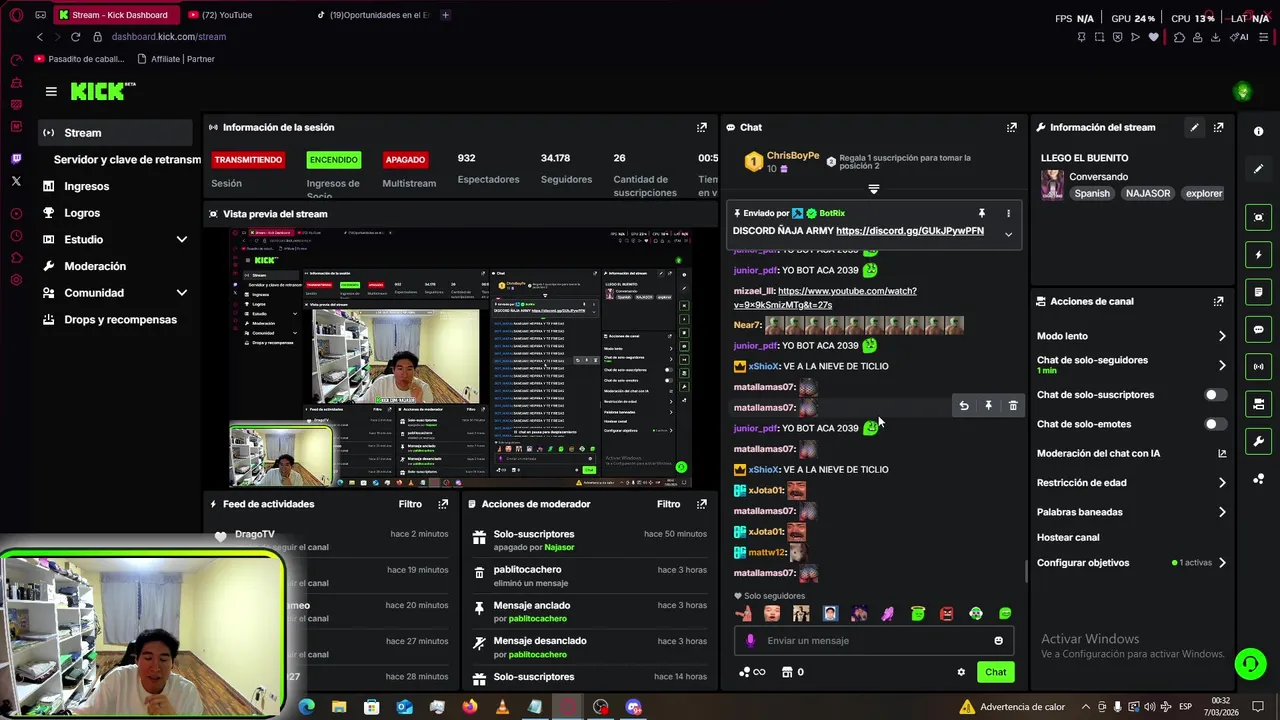Viewport: 1280px width, 720px height.
Task: Pop out the Acciones de canal panel
Action: (x=1218, y=301)
